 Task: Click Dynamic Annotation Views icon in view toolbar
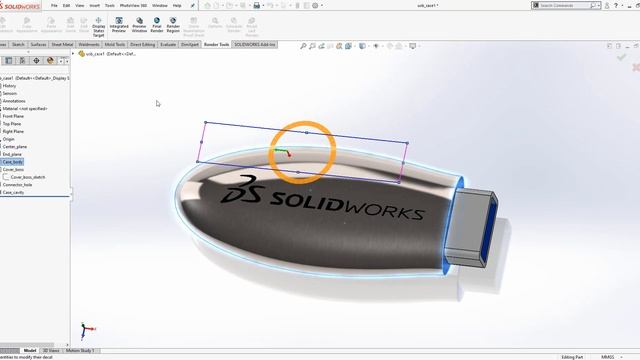click(339, 46)
